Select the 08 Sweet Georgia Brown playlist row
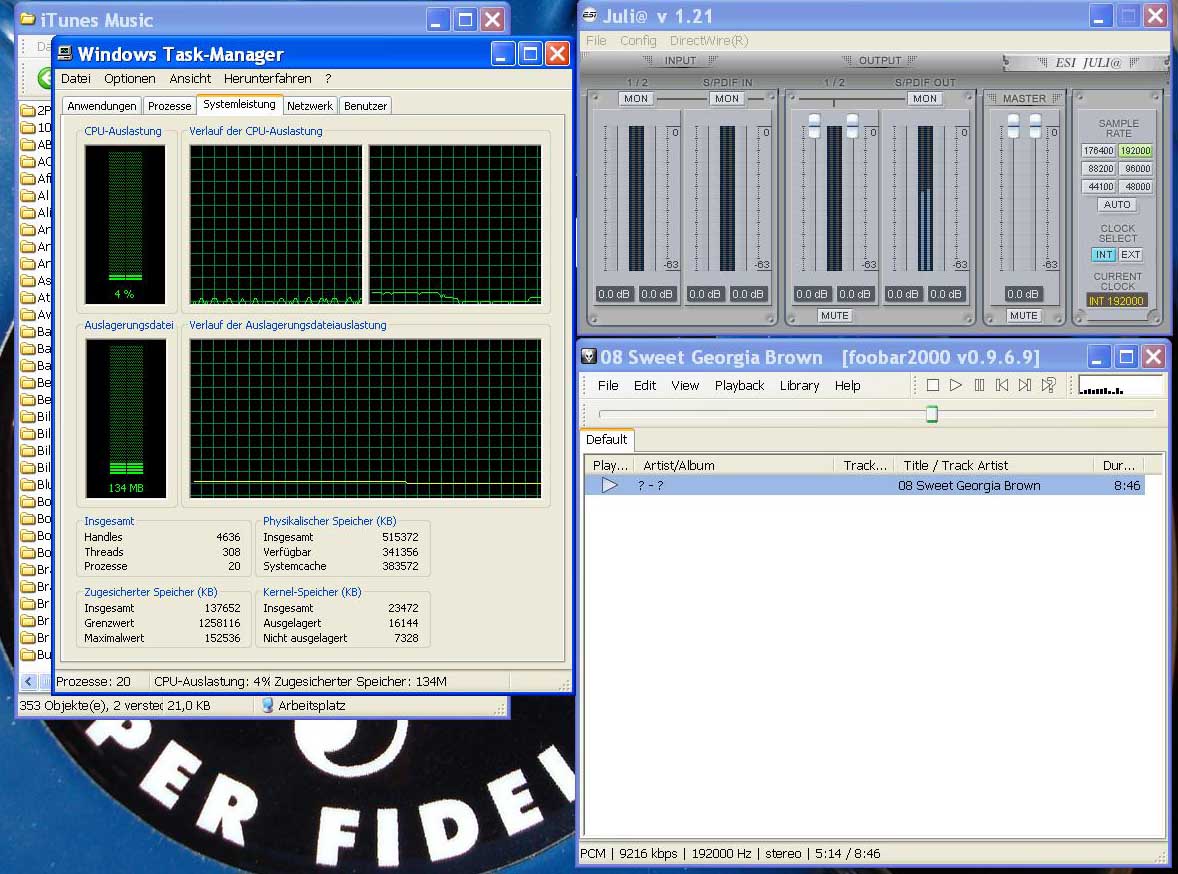Screen dimensions: 1178x874 click(x=865, y=485)
